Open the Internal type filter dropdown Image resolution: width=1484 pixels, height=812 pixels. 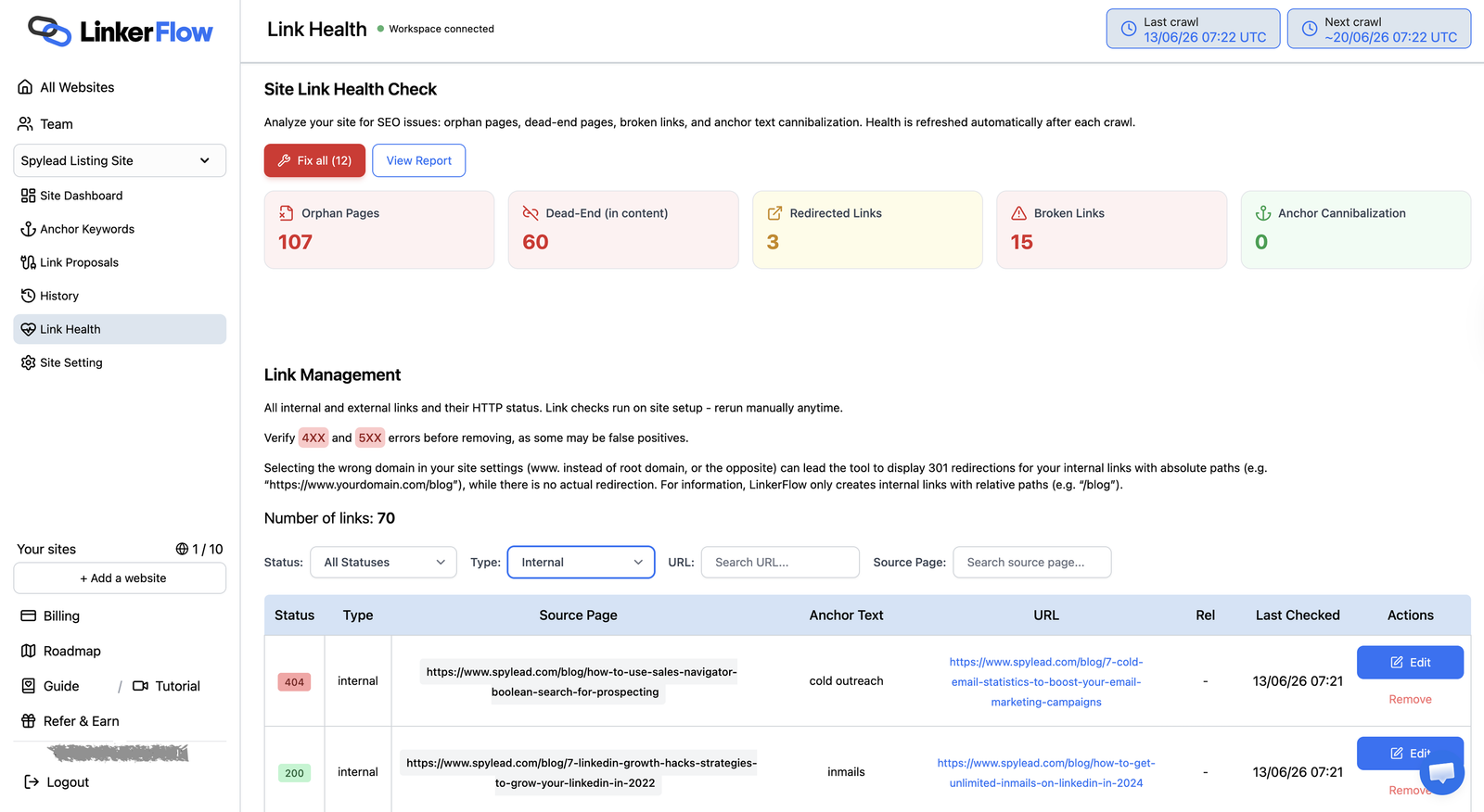[581, 563]
